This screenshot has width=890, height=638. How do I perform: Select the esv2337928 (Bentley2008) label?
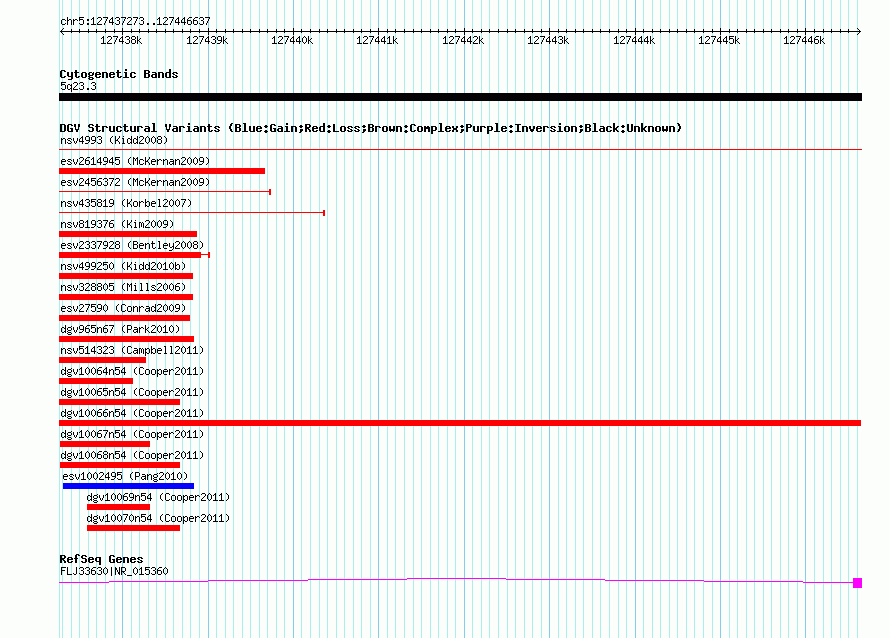132,245
